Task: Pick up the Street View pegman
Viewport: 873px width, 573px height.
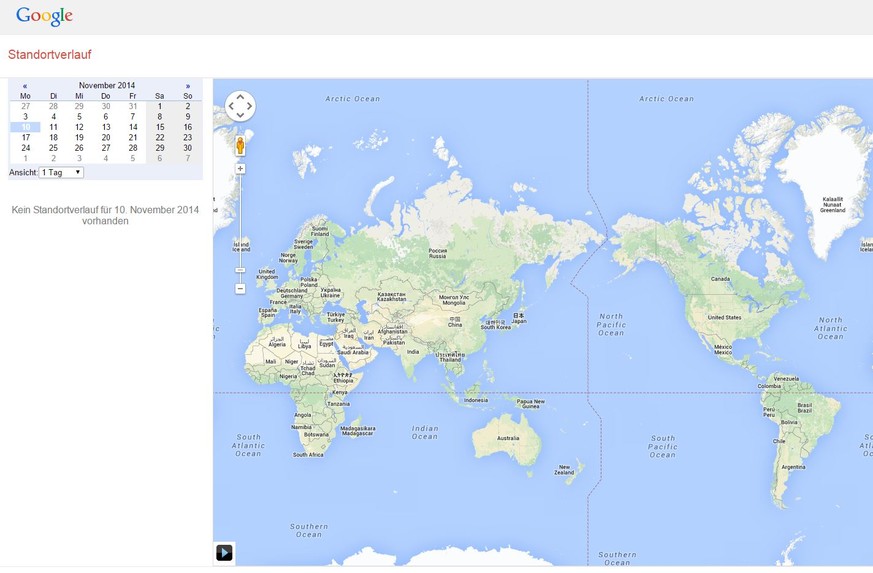Action: [x=240, y=146]
